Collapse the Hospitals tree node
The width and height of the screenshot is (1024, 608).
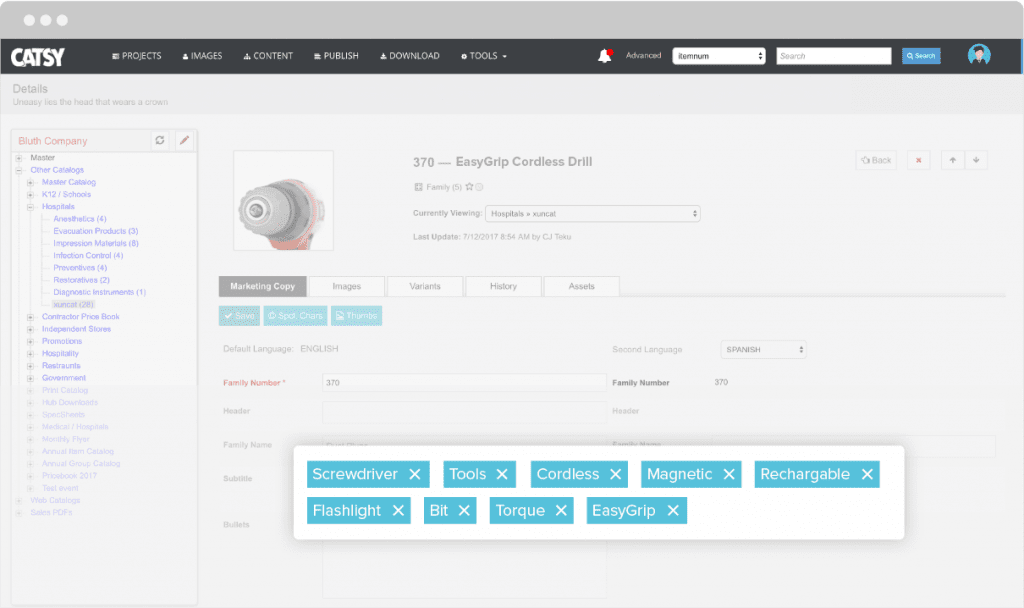click(30, 207)
